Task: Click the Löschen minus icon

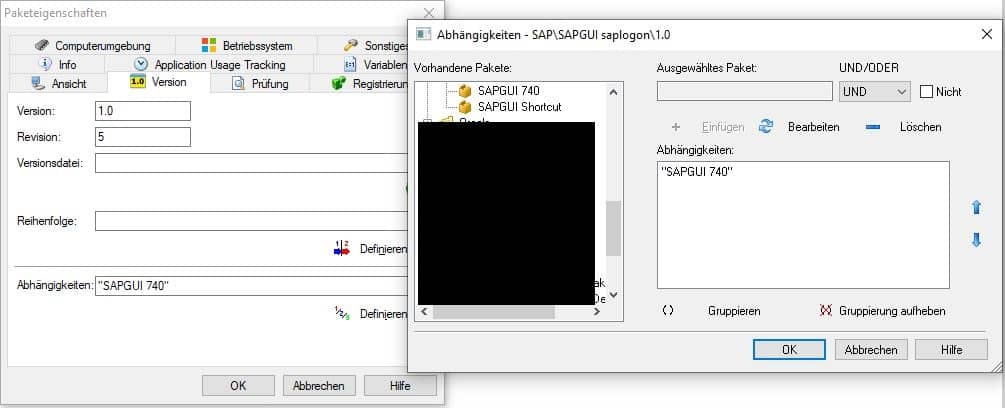Action: click(x=873, y=127)
